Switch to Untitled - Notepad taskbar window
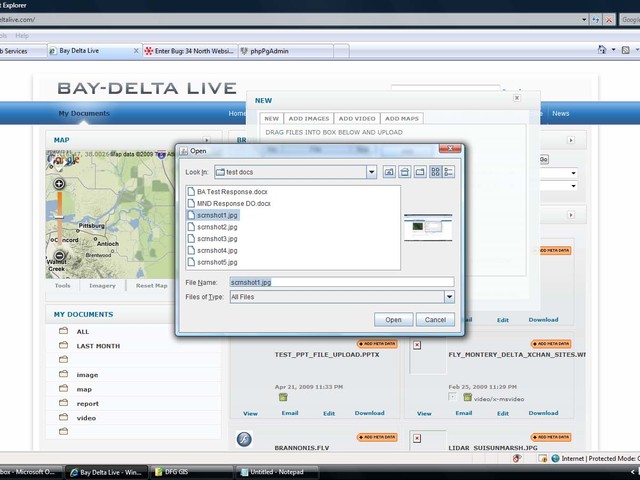 (x=277, y=472)
